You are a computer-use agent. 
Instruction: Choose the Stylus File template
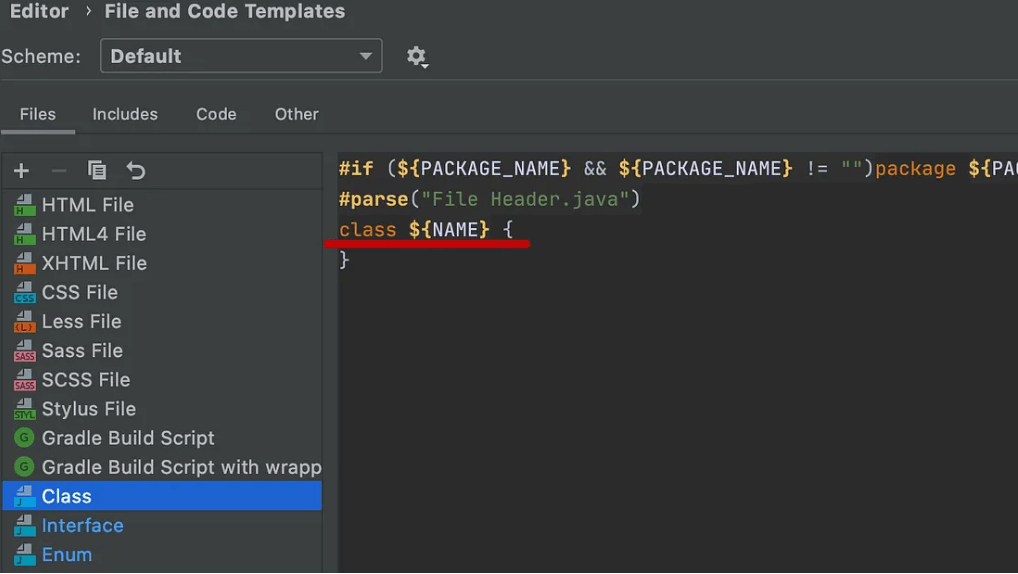[88, 409]
